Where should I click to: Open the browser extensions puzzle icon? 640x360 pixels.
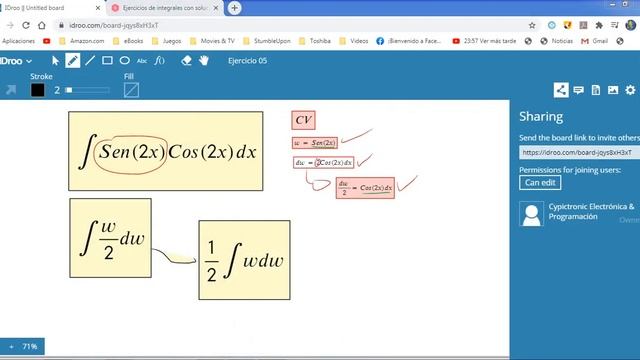point(599,25)
